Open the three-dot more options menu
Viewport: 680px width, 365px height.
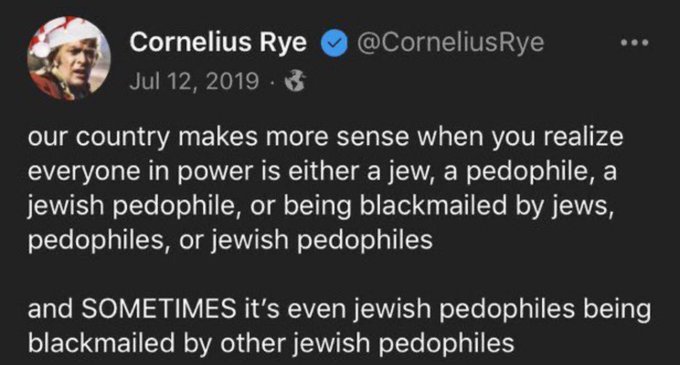(634, 43)
